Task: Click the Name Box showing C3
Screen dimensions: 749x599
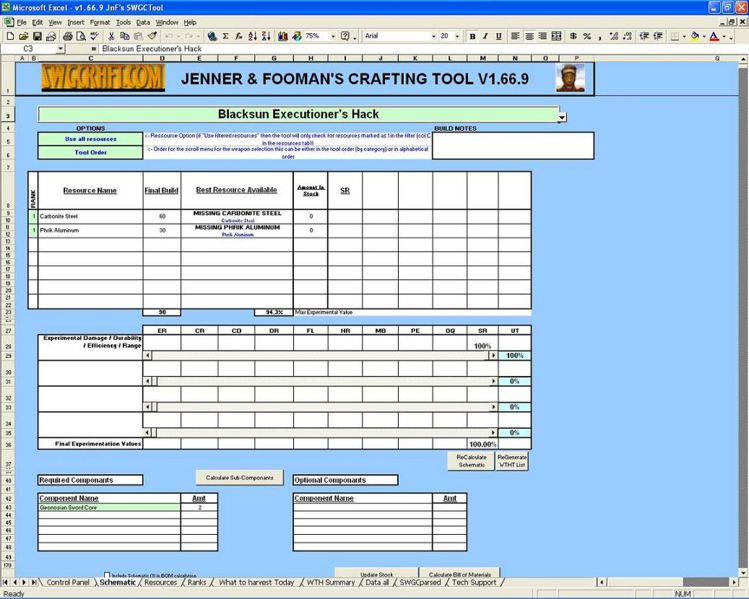Action: click(28, 48)
